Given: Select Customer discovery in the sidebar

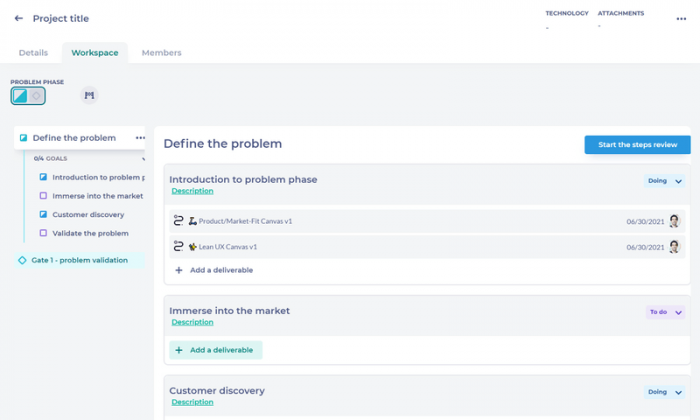Looking at the screenshot, I should coord(88,215).
